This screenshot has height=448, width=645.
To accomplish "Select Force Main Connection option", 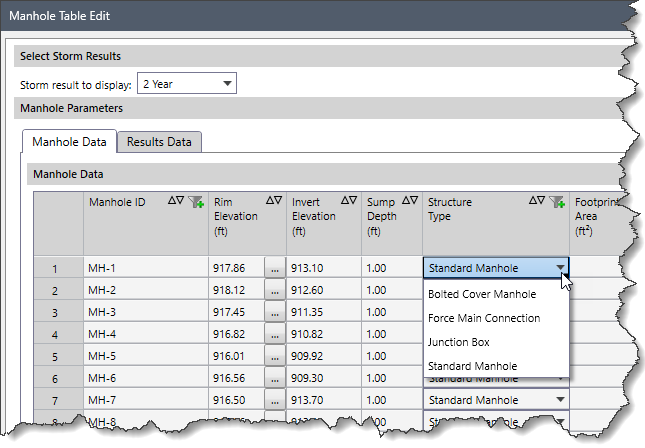I will 484,318.
